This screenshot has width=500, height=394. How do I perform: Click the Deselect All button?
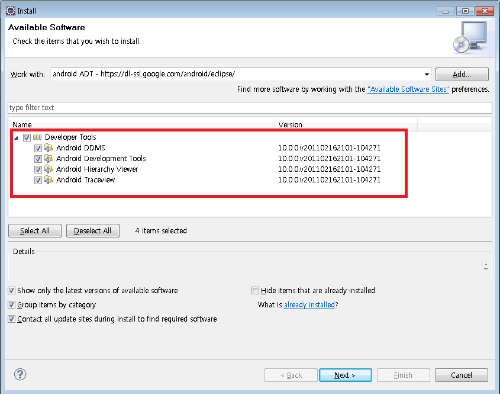pyautogui.click(x=93, y=231)
